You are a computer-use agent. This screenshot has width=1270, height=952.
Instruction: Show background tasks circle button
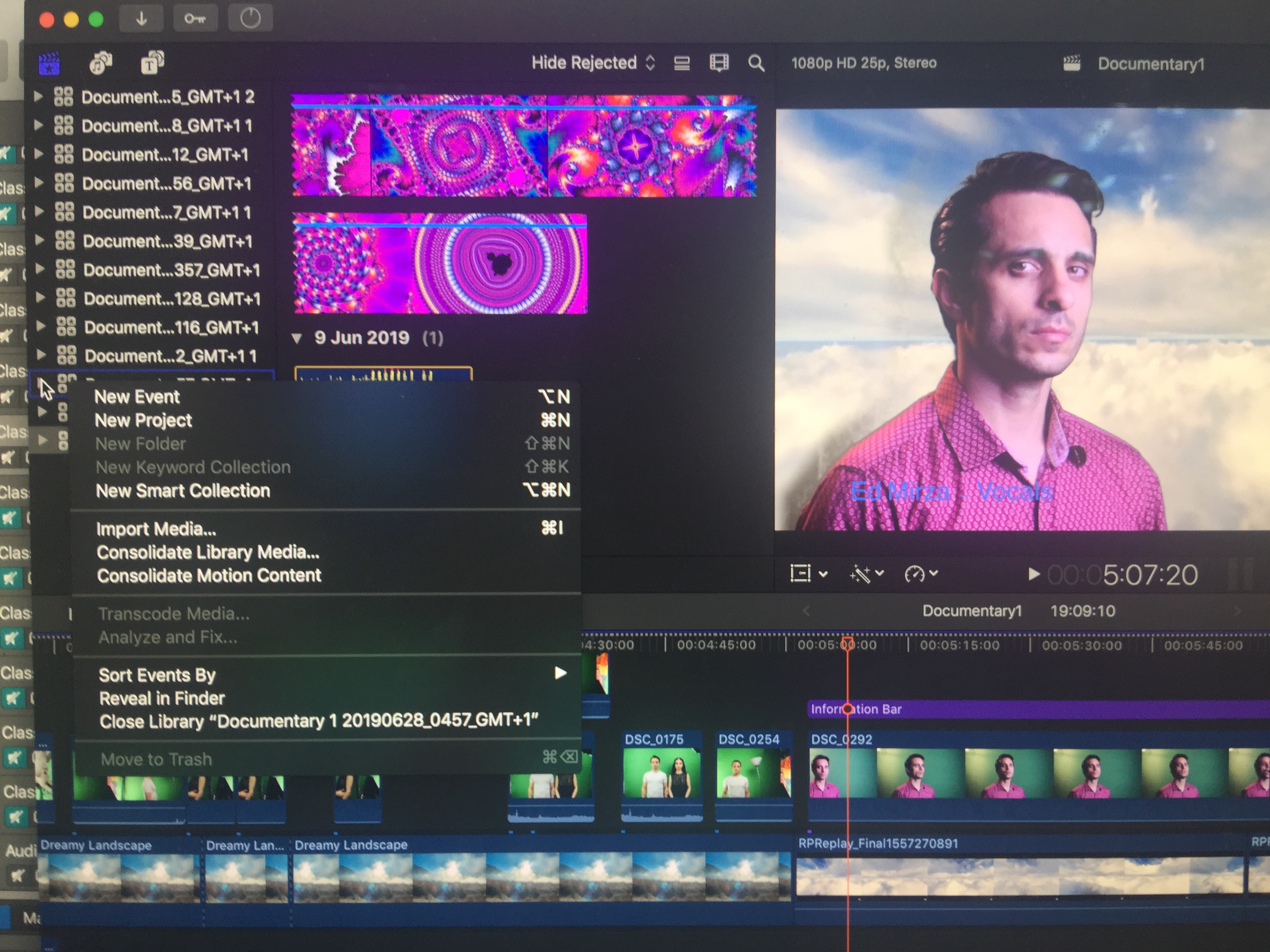250,19
